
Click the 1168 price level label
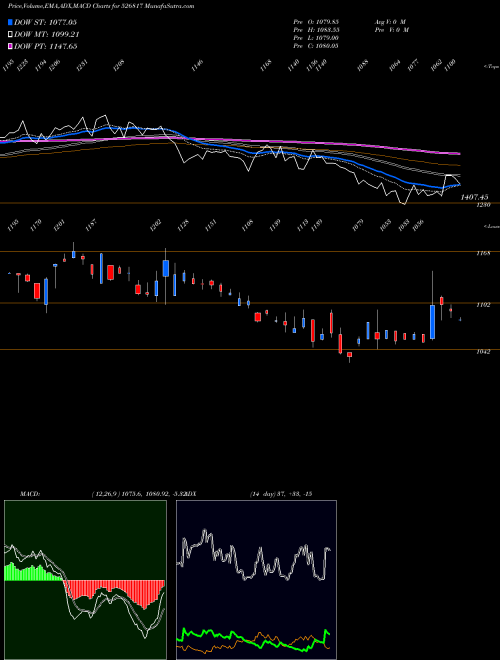484,253
